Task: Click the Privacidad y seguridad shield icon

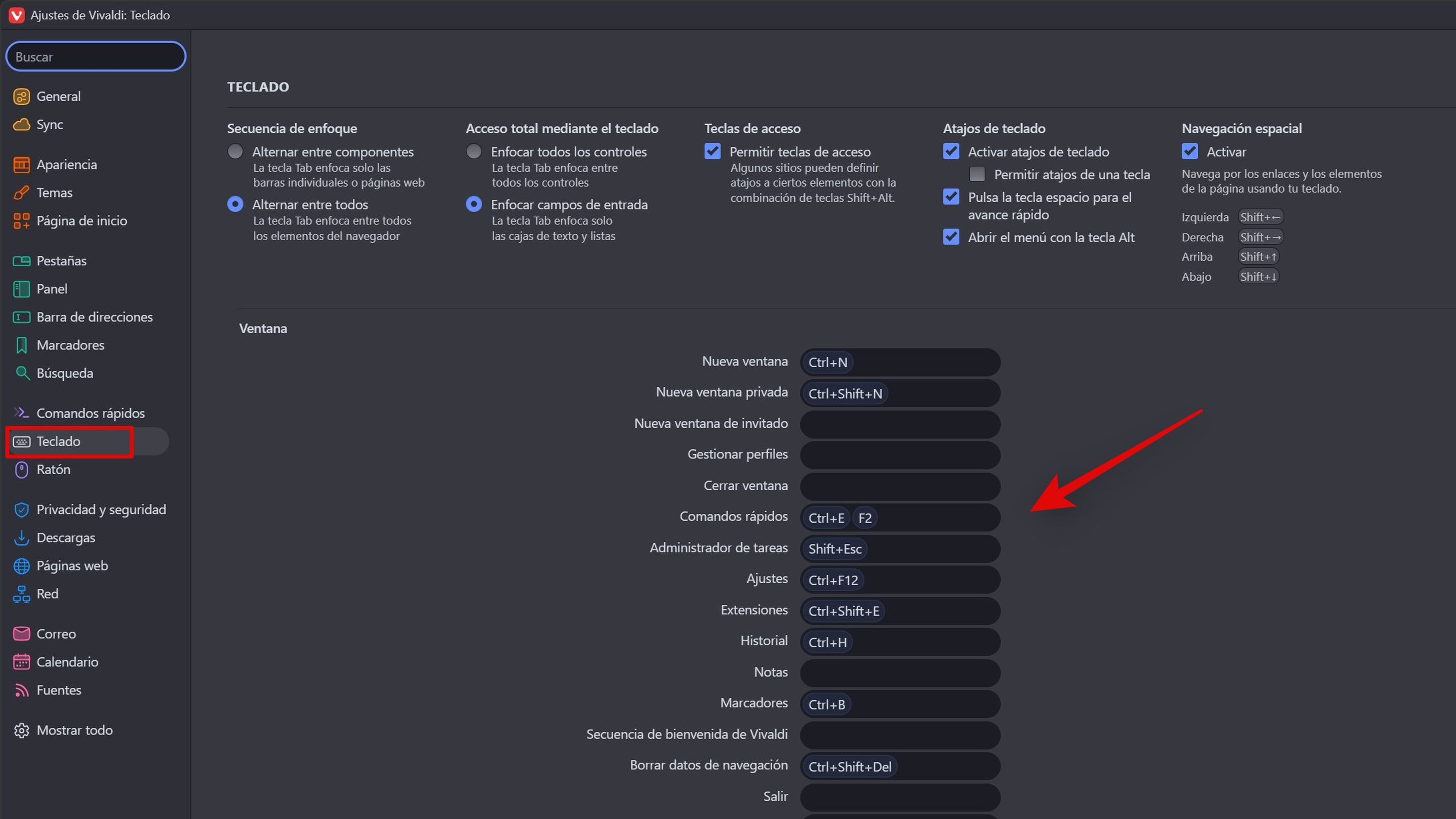Action: tap(22, 510)
